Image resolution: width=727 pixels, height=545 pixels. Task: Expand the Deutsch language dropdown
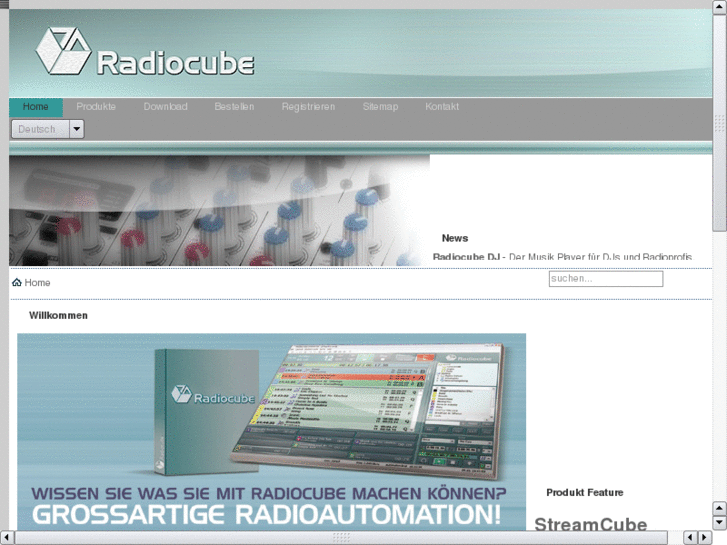(48, 129)
